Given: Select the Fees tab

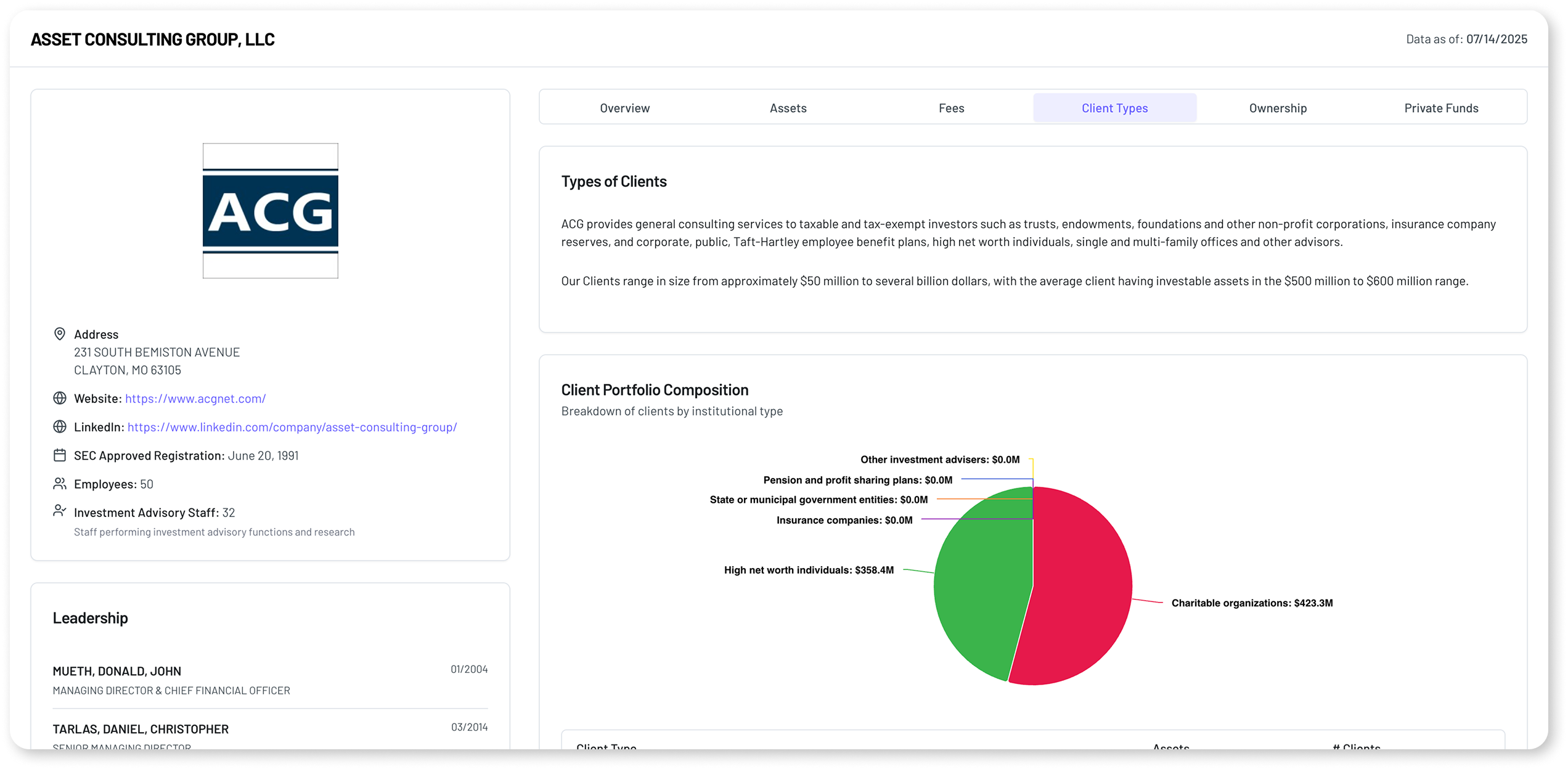Looking at the screenshot, I should coord(951,107).
